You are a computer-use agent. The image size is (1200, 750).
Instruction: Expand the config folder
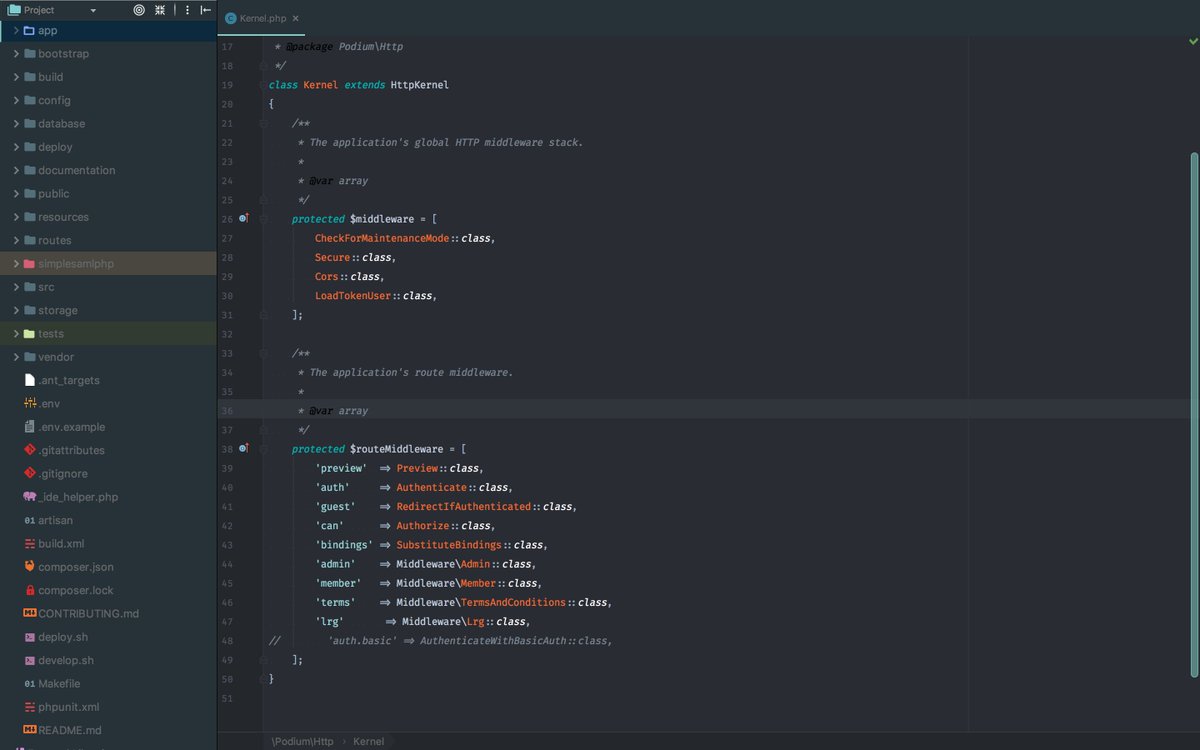click(17, 100)
